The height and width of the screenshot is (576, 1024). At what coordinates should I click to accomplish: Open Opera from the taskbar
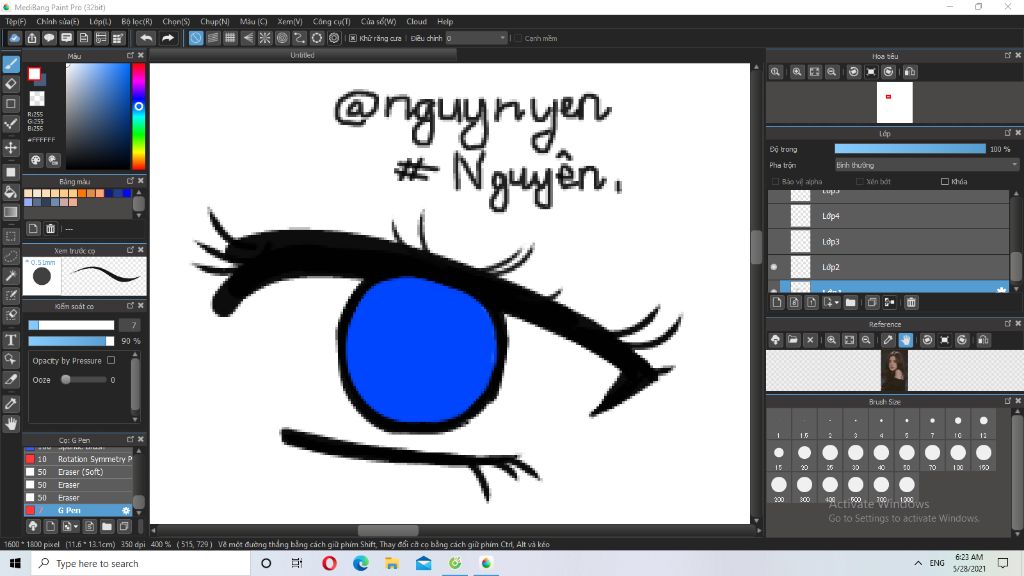click(329, 563)
